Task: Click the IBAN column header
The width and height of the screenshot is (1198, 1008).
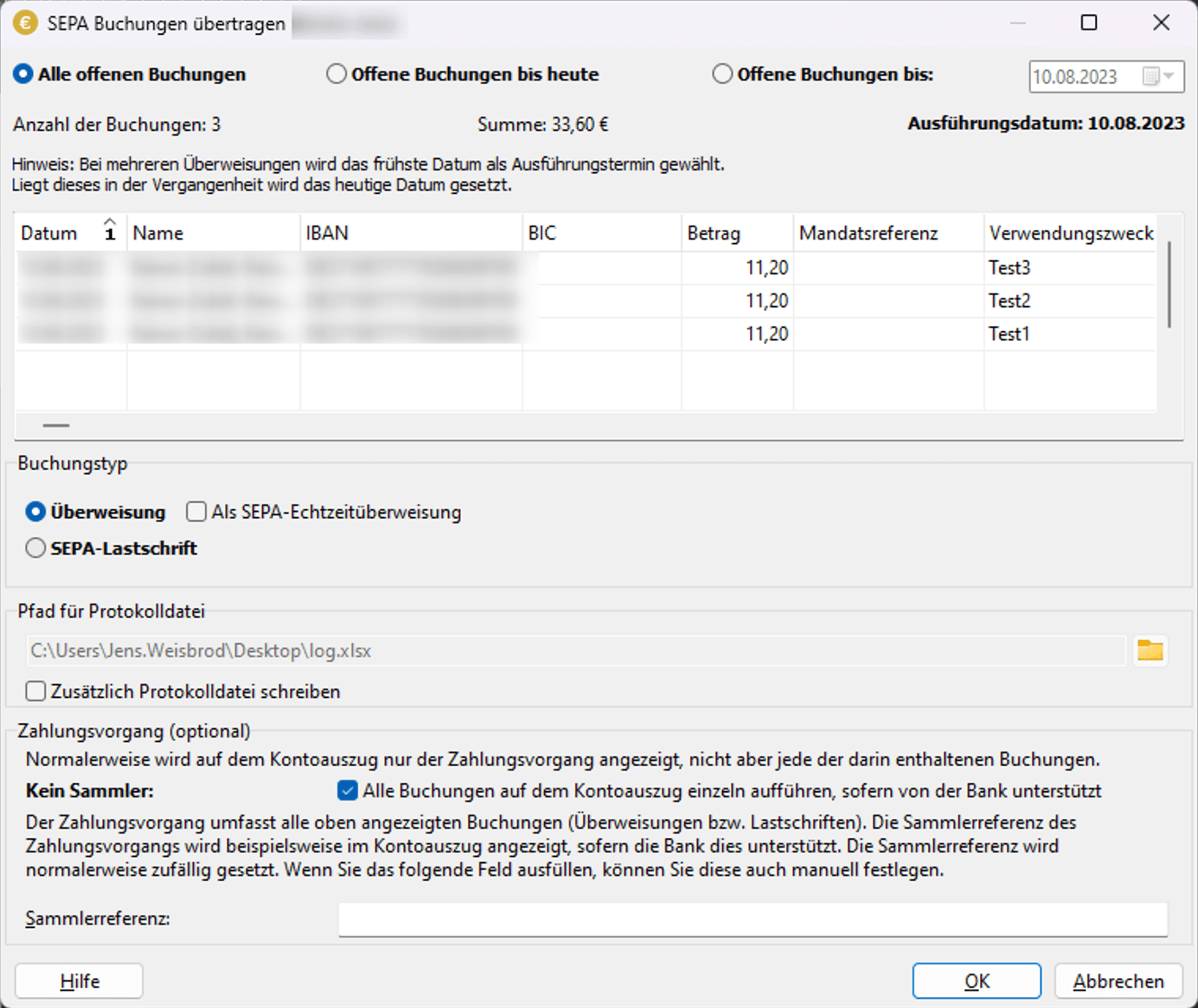Action: pyautogui.click(x=327, y=233)
